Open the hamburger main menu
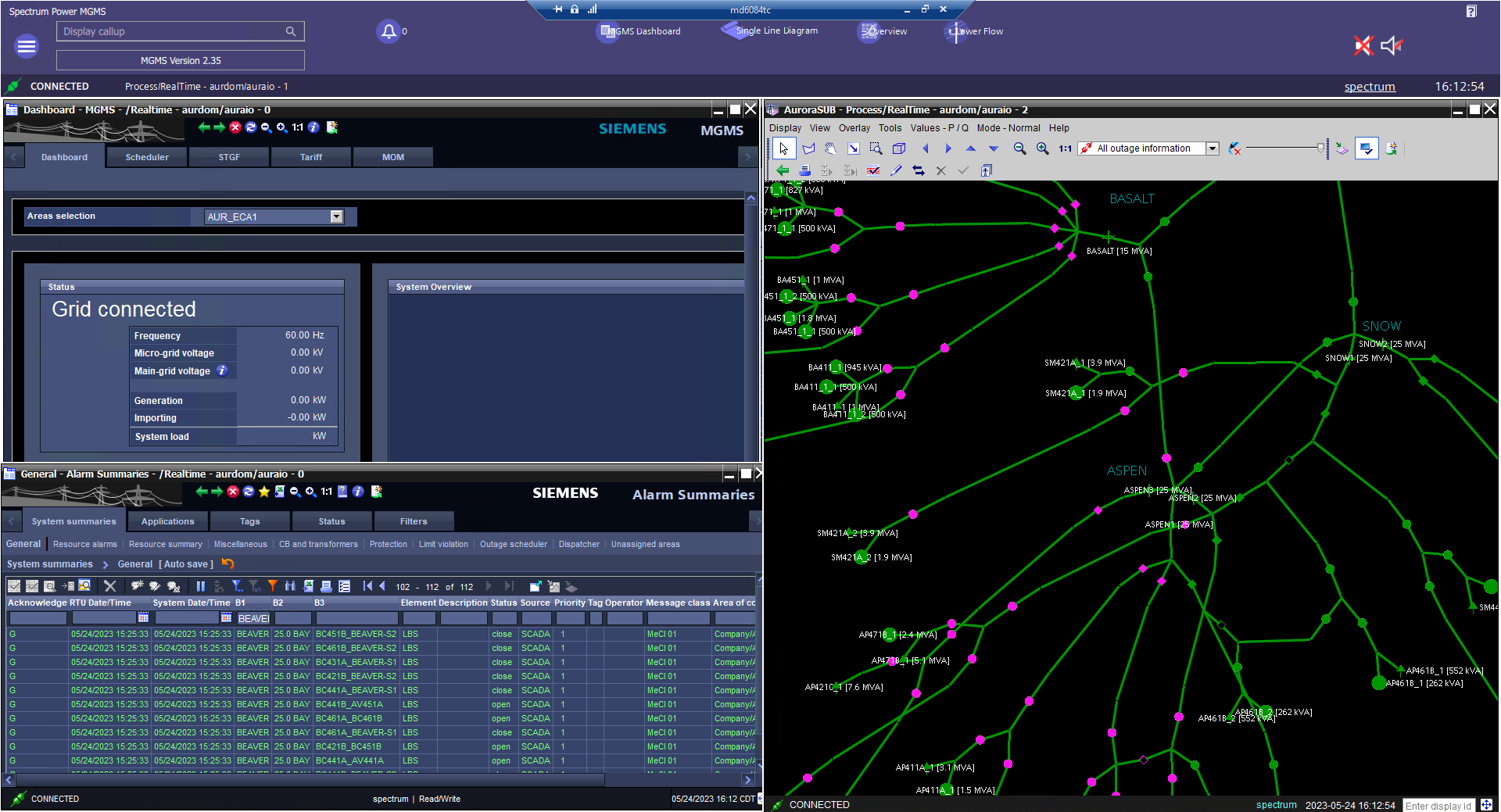Viewport: 1501px width, 812px height. [x=27, y=47]
